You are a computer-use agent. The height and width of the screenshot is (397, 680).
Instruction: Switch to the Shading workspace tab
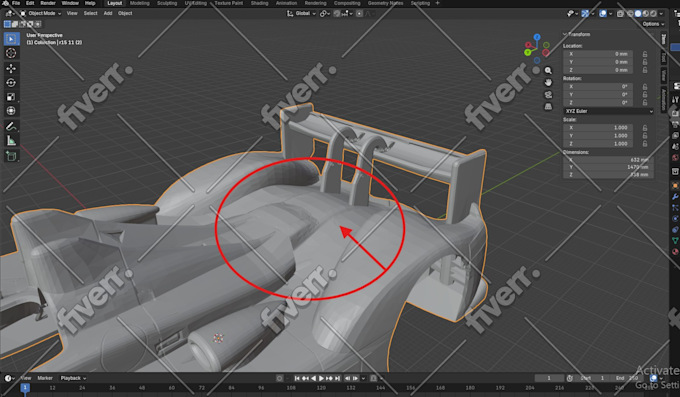click(x=259, y=3)
